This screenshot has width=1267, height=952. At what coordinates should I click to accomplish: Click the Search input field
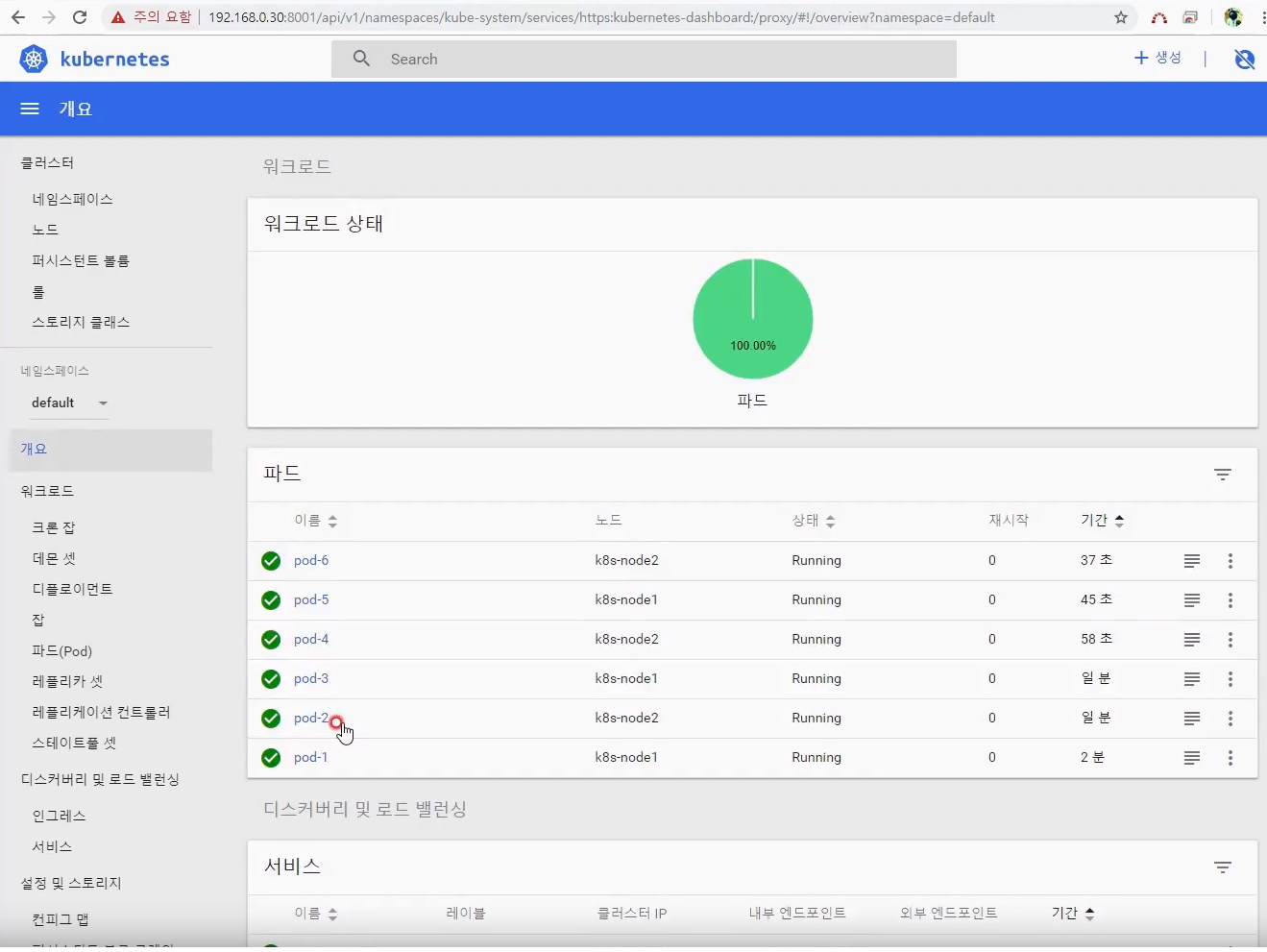[x=644, y=59]
